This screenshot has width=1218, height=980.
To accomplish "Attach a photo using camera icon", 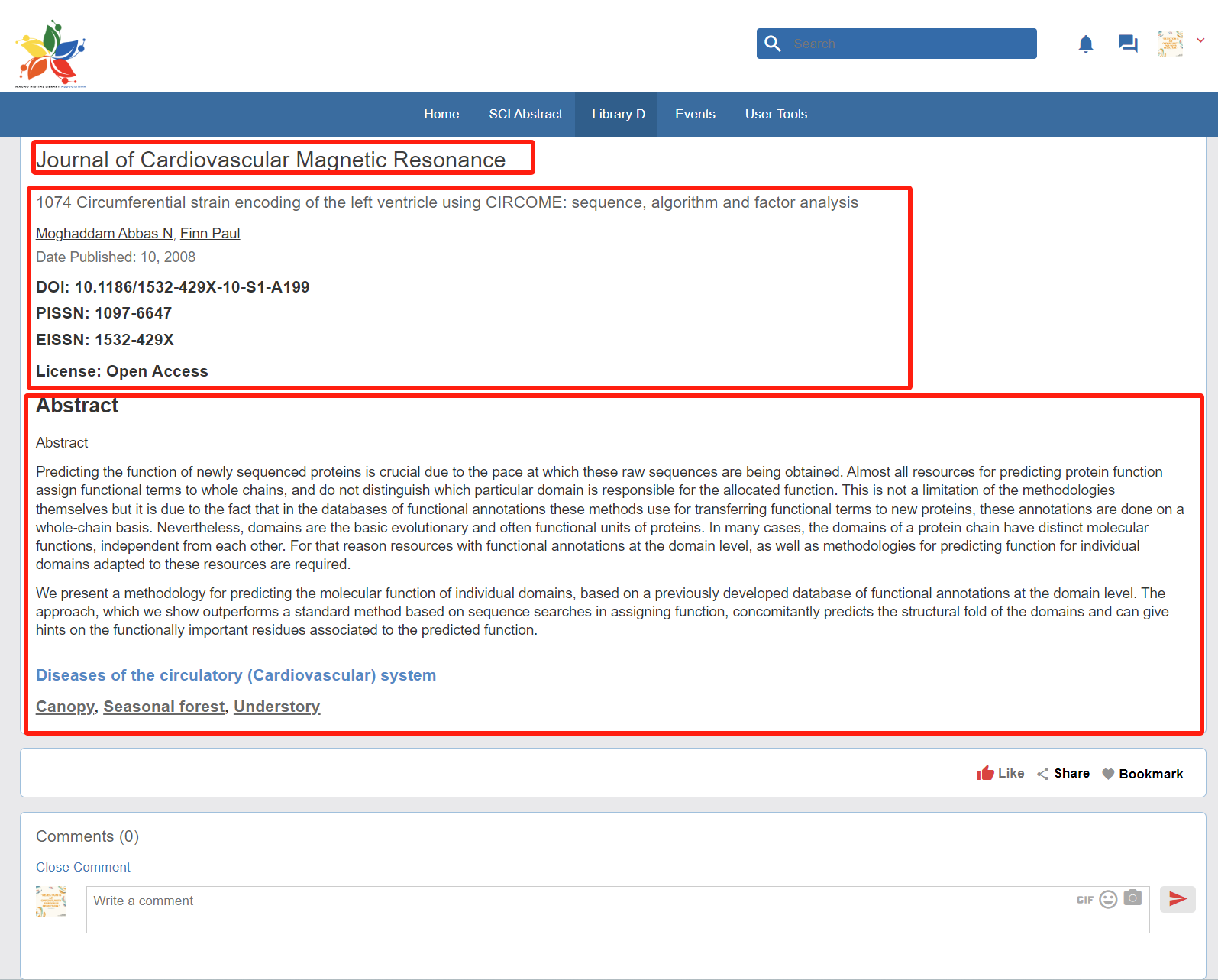I will pos(1132,898).
